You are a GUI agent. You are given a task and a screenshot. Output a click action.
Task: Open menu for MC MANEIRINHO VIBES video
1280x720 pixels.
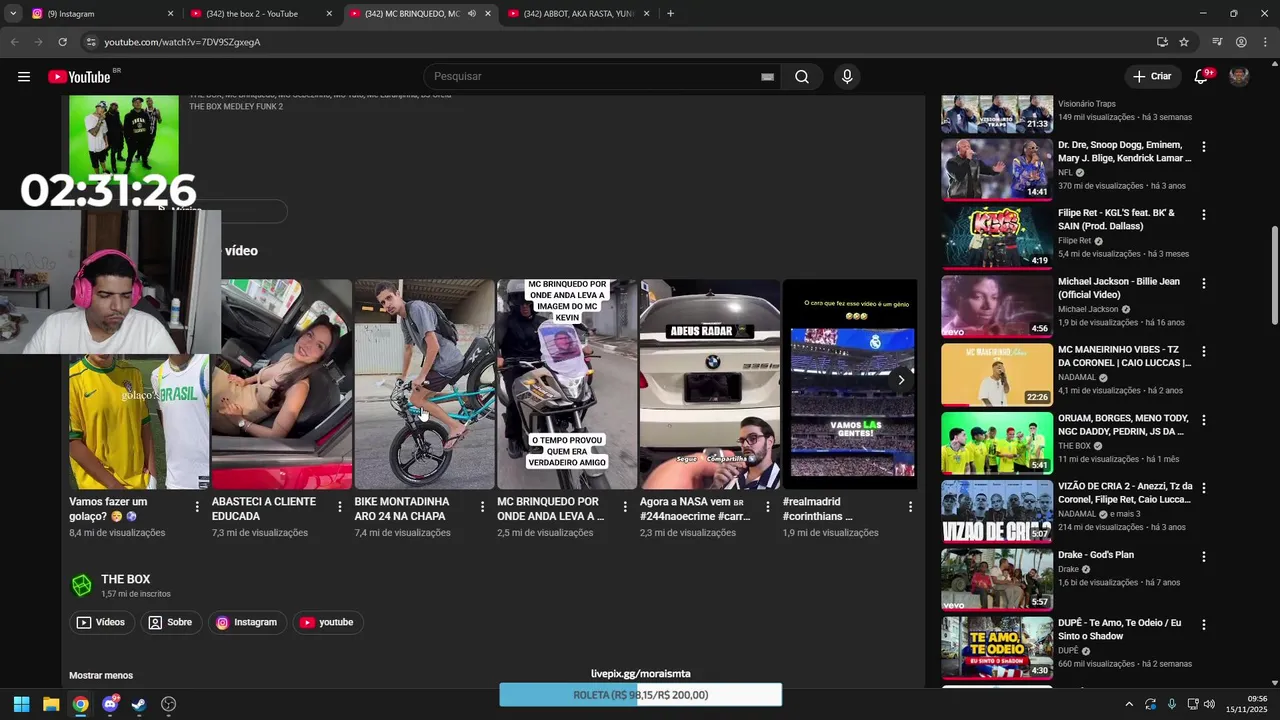[1204, 352]
